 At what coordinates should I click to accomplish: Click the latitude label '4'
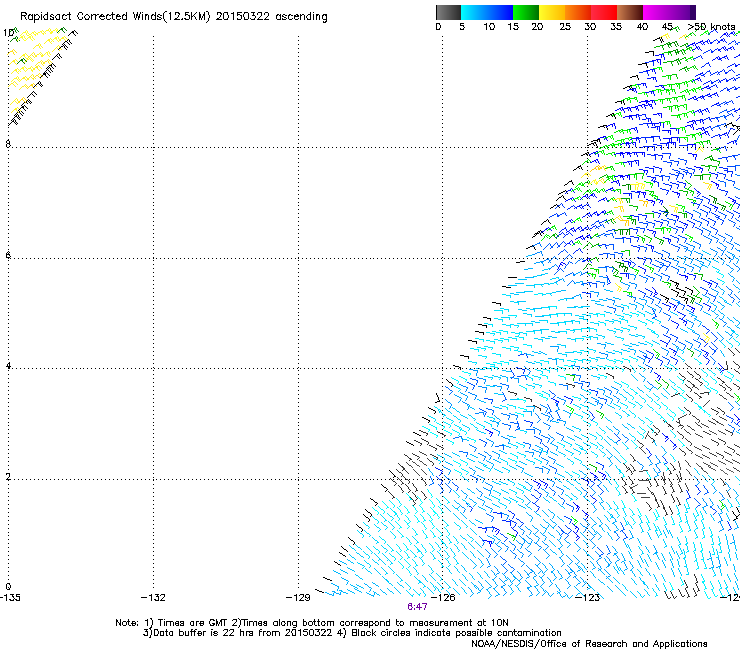coord(8,365)
